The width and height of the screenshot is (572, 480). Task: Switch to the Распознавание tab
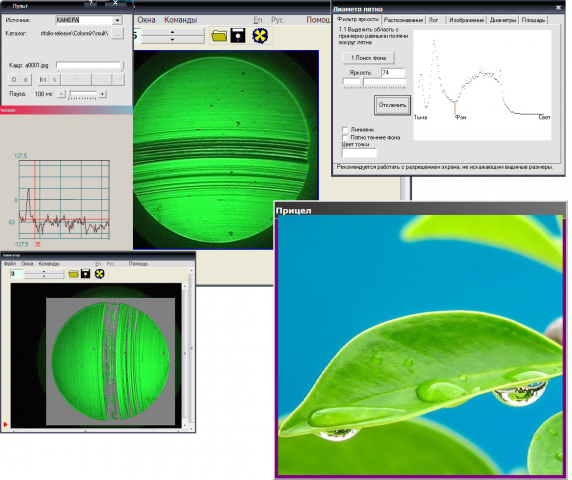point(403,20)
